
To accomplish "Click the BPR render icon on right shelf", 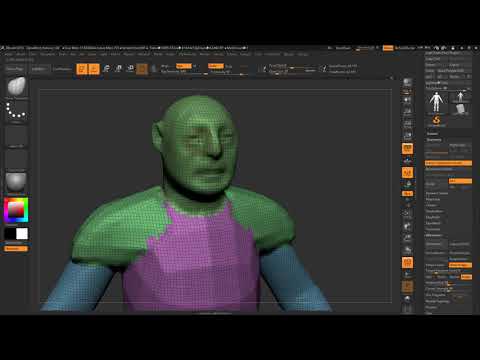I will point(407,83).
